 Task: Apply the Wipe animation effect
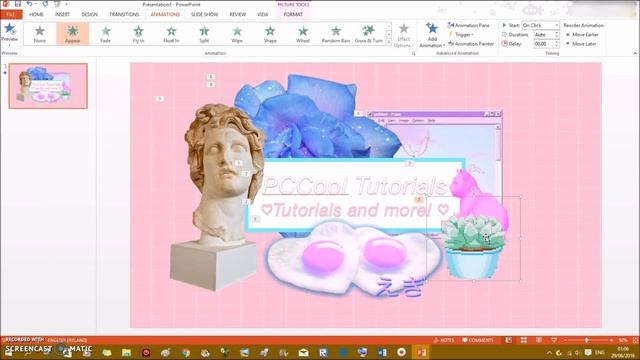click(x=237, y=34)
